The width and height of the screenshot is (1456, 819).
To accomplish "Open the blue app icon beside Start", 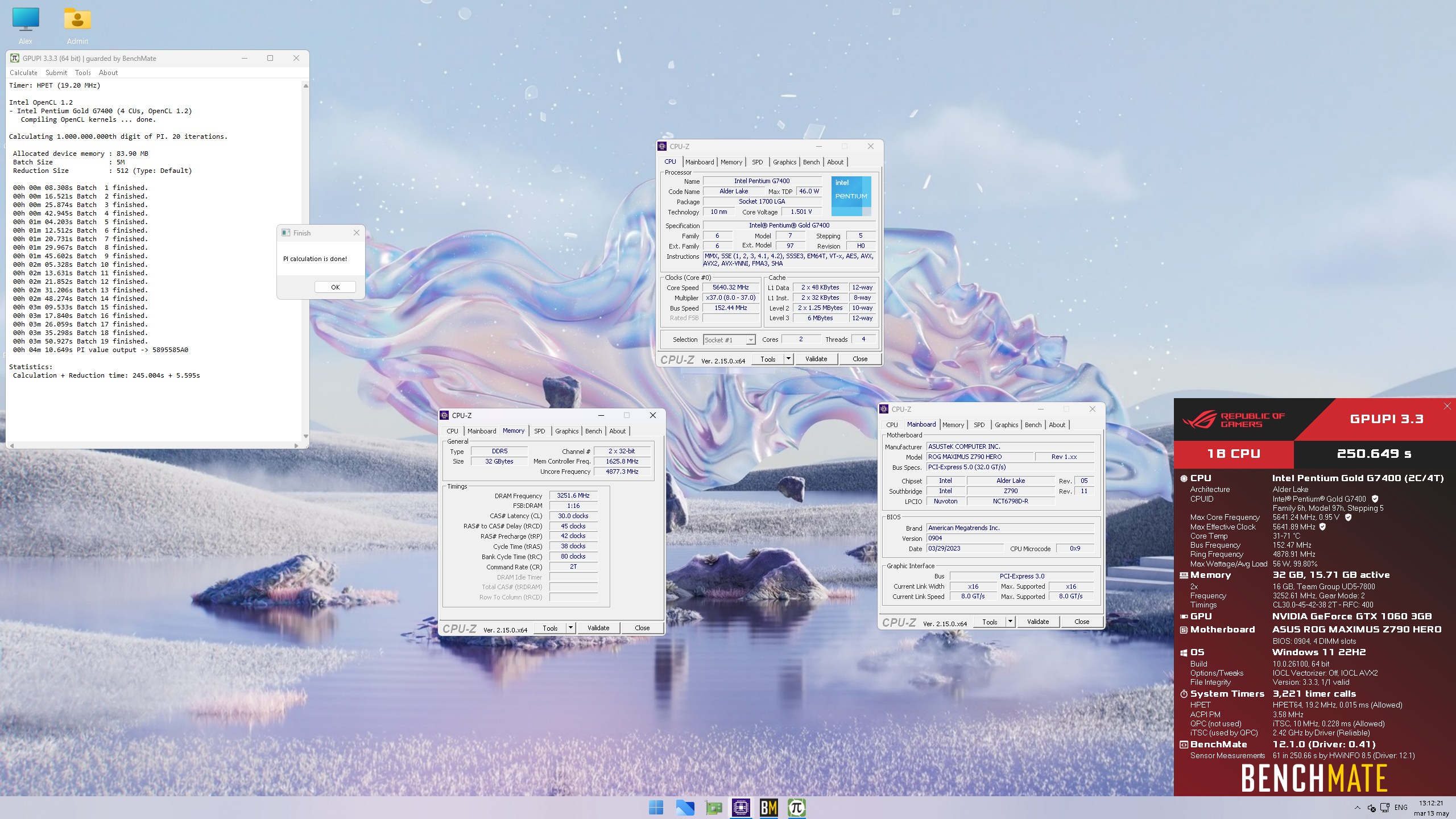I will (685, 807).
